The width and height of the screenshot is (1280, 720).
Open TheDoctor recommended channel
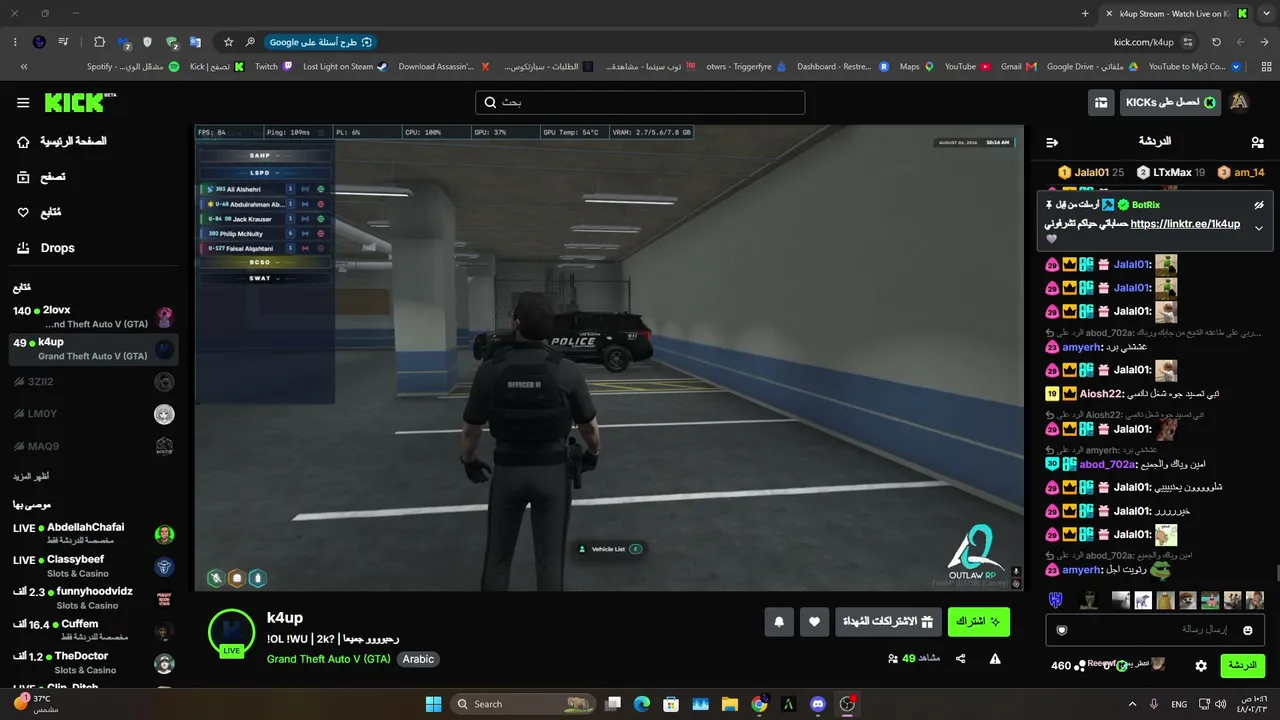tap(94, 662)
